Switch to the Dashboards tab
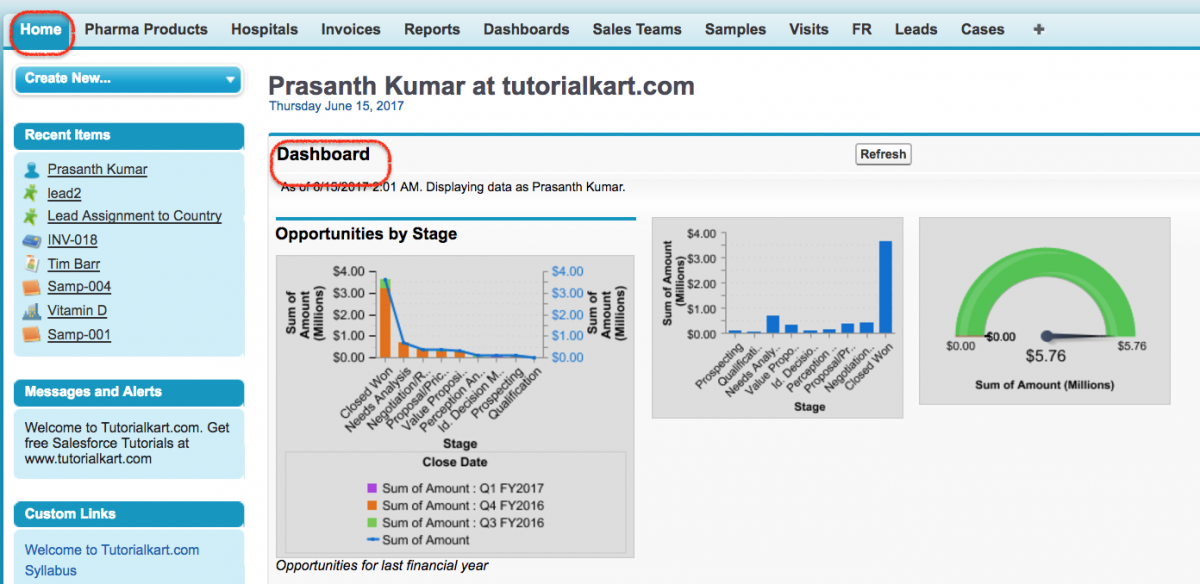Viewport: 1200px width, 584px height. point(526,29)
